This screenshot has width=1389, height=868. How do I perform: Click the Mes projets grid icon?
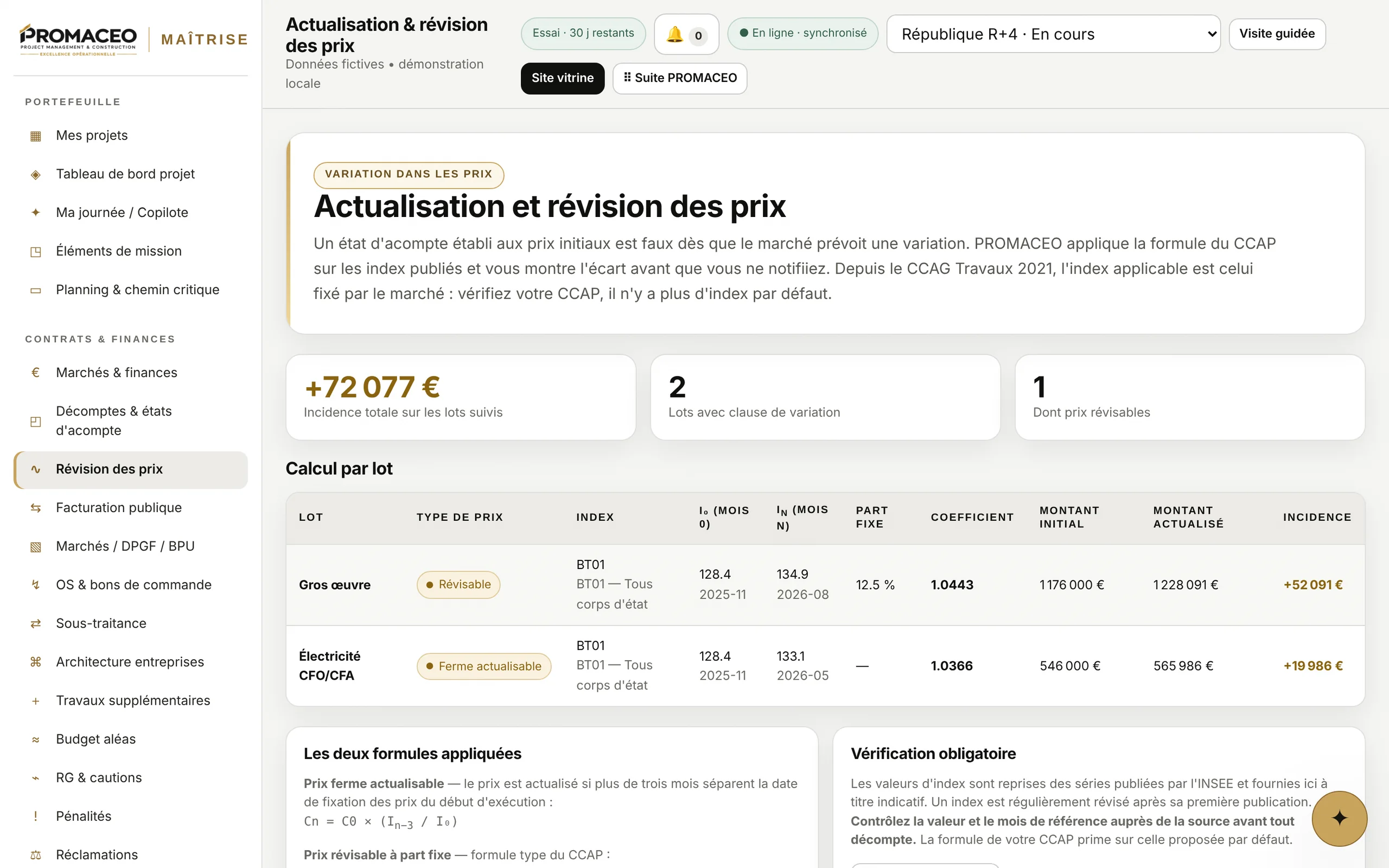point(36,136)
